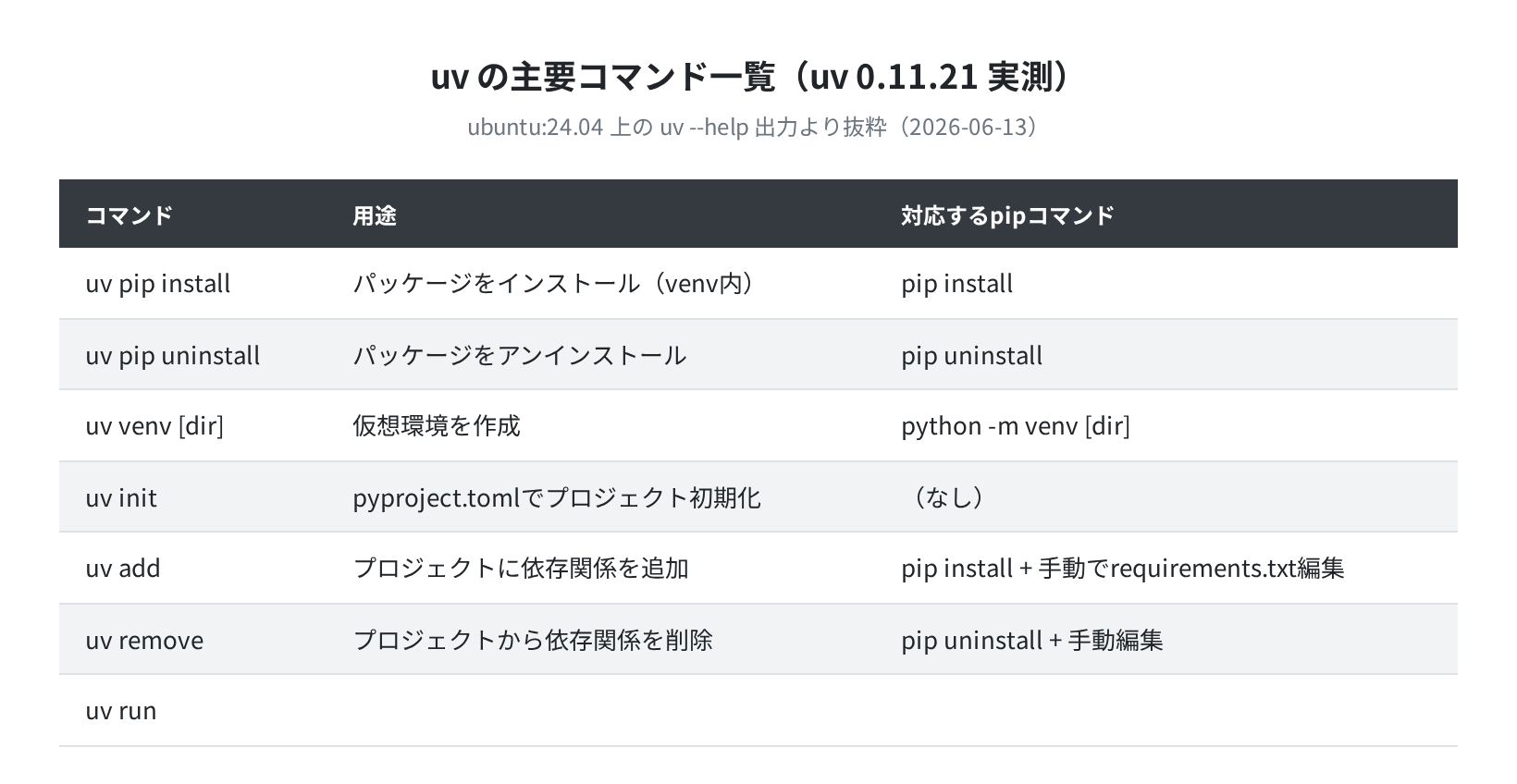This screenshot has height=784, width=1517.
Task: Click the 仮想環境を作成 description cell
Action: pos(437,426)
